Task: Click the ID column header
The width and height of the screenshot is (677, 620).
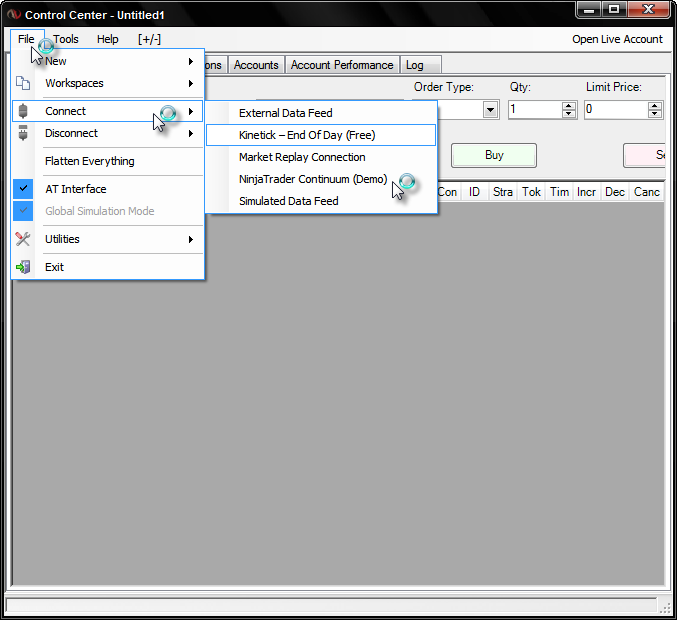Action: pos(475,192)
